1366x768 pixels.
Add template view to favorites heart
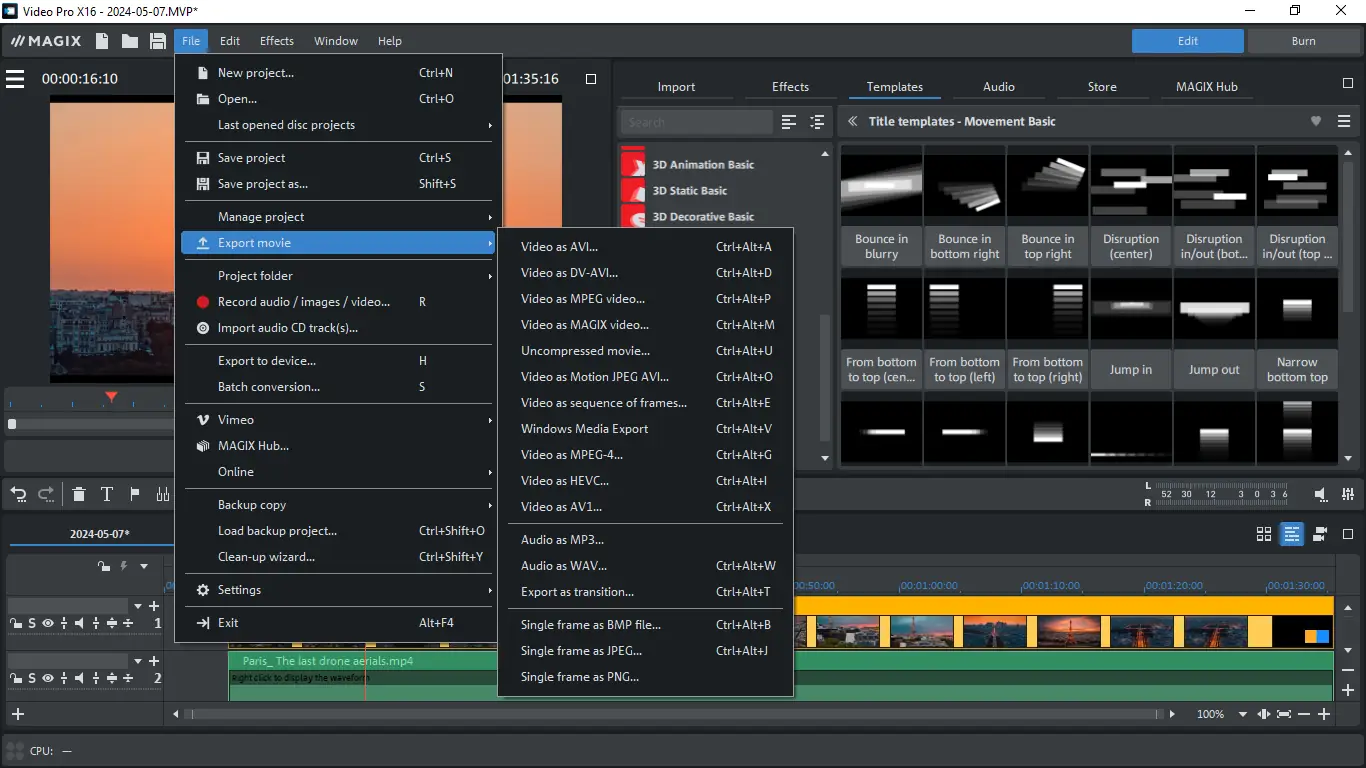1316,122
